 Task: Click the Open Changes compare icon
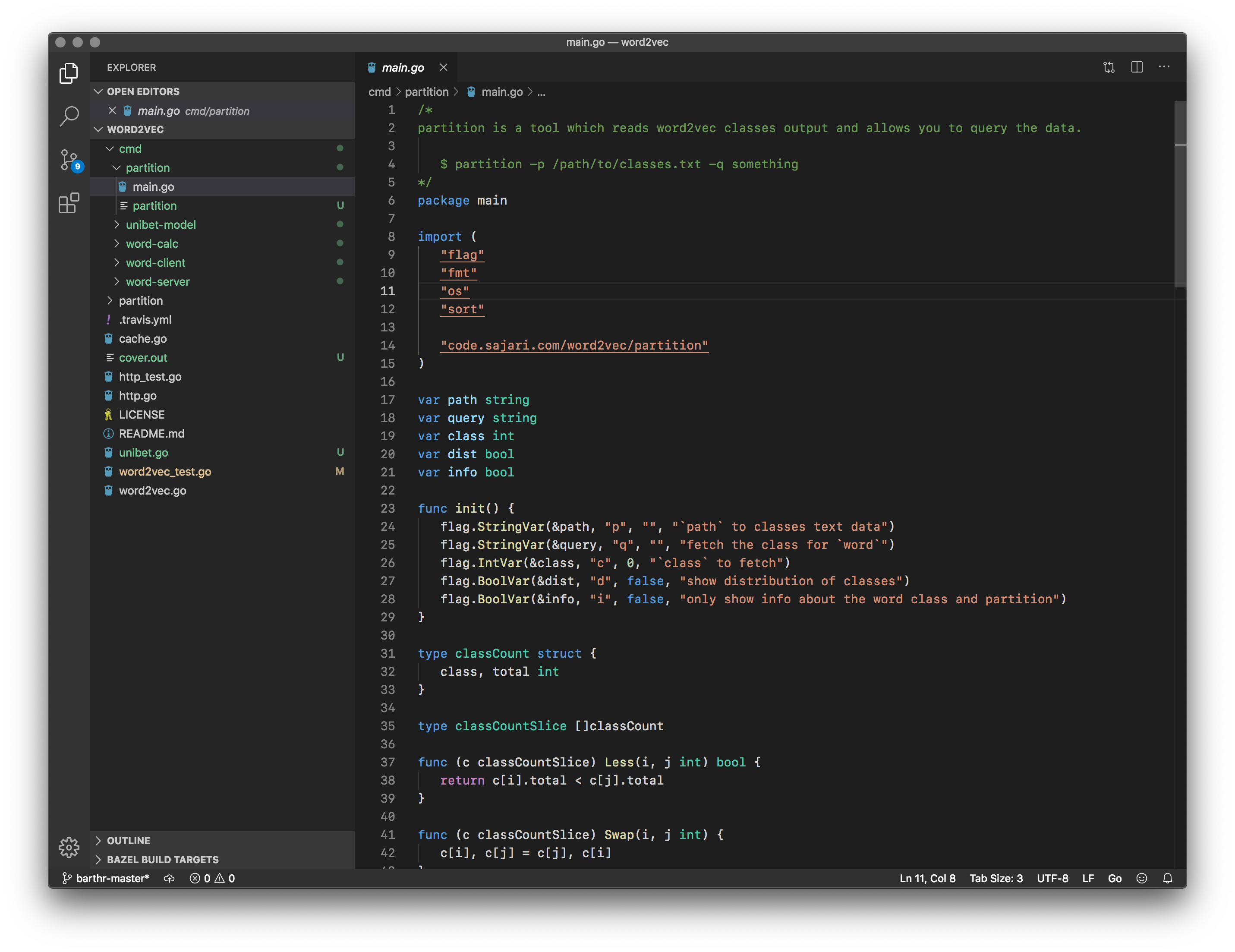[x=1108, y=67]
